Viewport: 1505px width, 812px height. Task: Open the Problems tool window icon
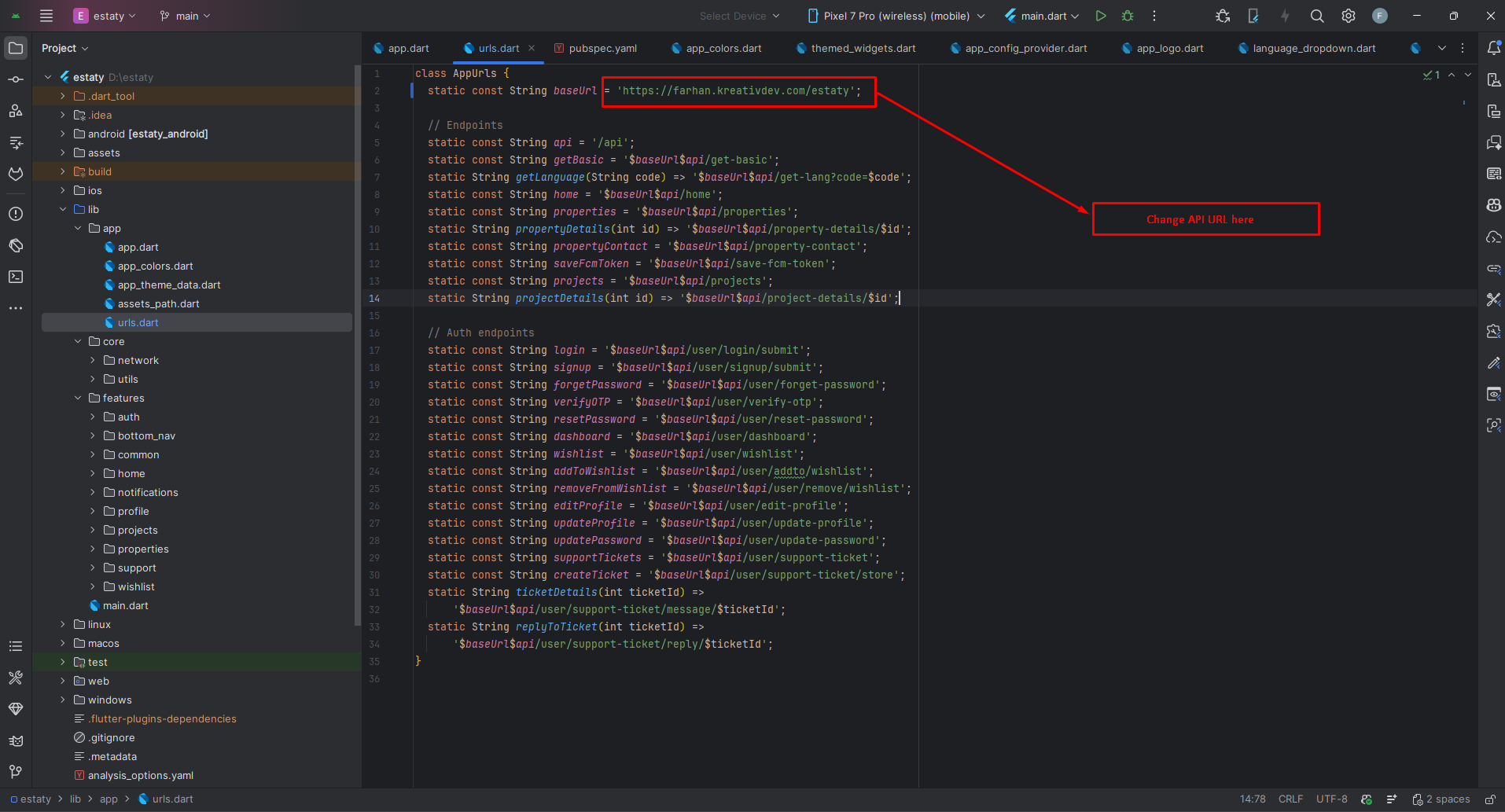tap(16, 214)
